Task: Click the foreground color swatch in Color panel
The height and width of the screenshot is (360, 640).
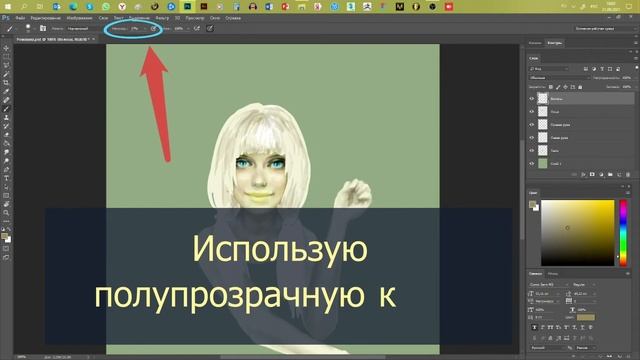Action: (532, 204)
